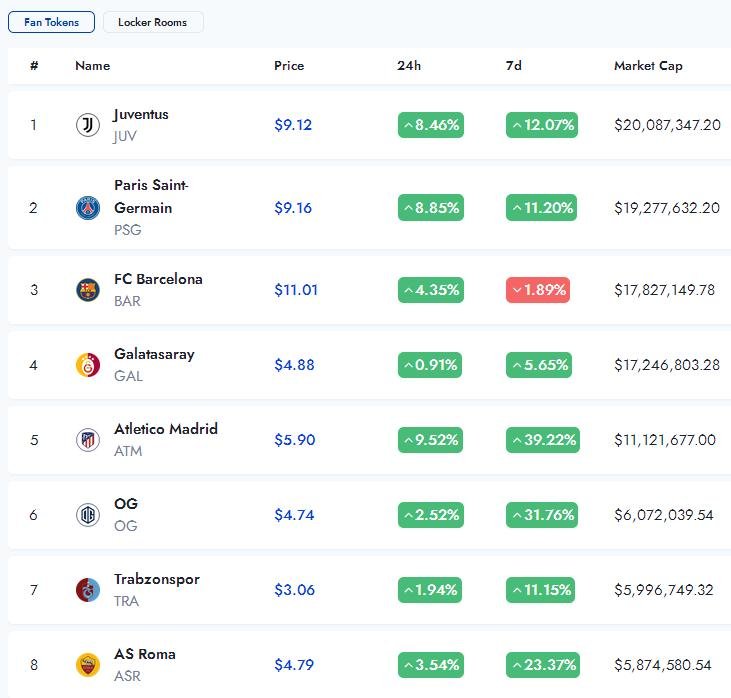Click Trabzonspor market cap $5,996,749.32
Image resolution: width=731 pixels, height=698 pixels.
(664, 590)
